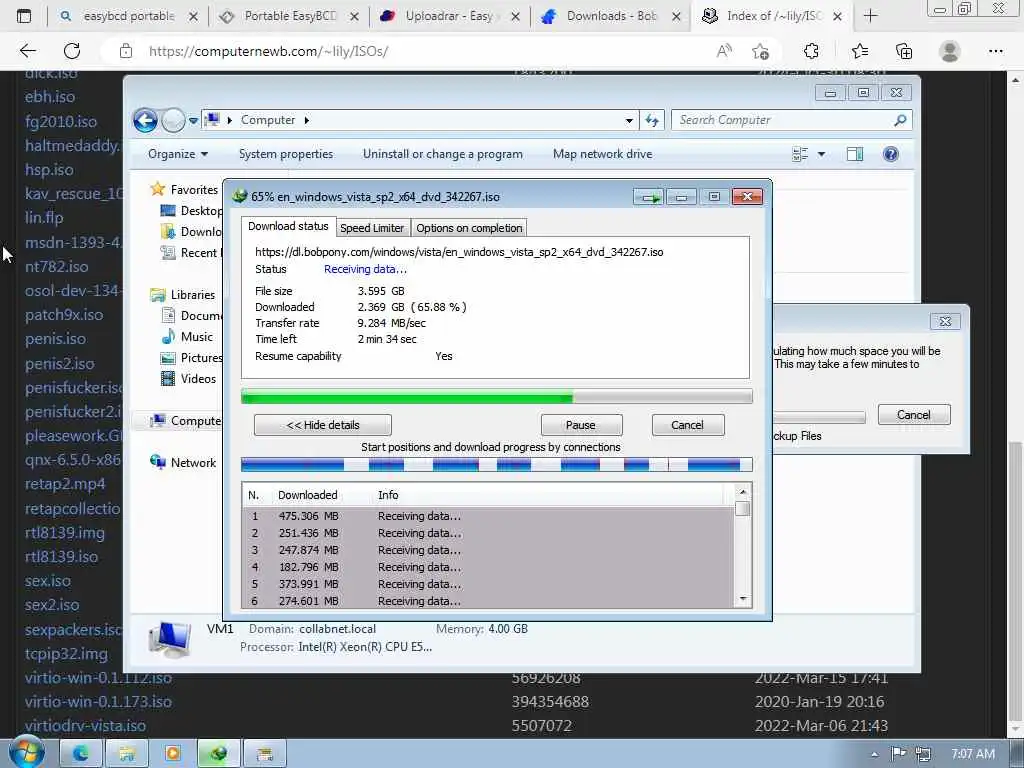The image size is (1024, 768).
Task: View site info via the lock icon
Action: (x=126, y=51)
